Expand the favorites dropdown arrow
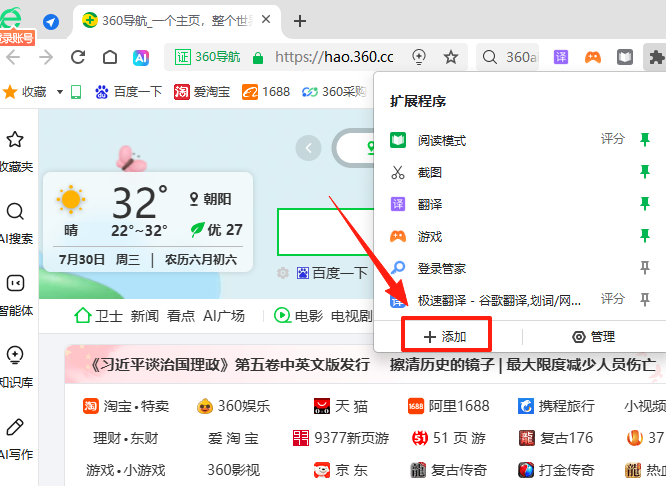 pyautogui.click(x=60, y=92)
